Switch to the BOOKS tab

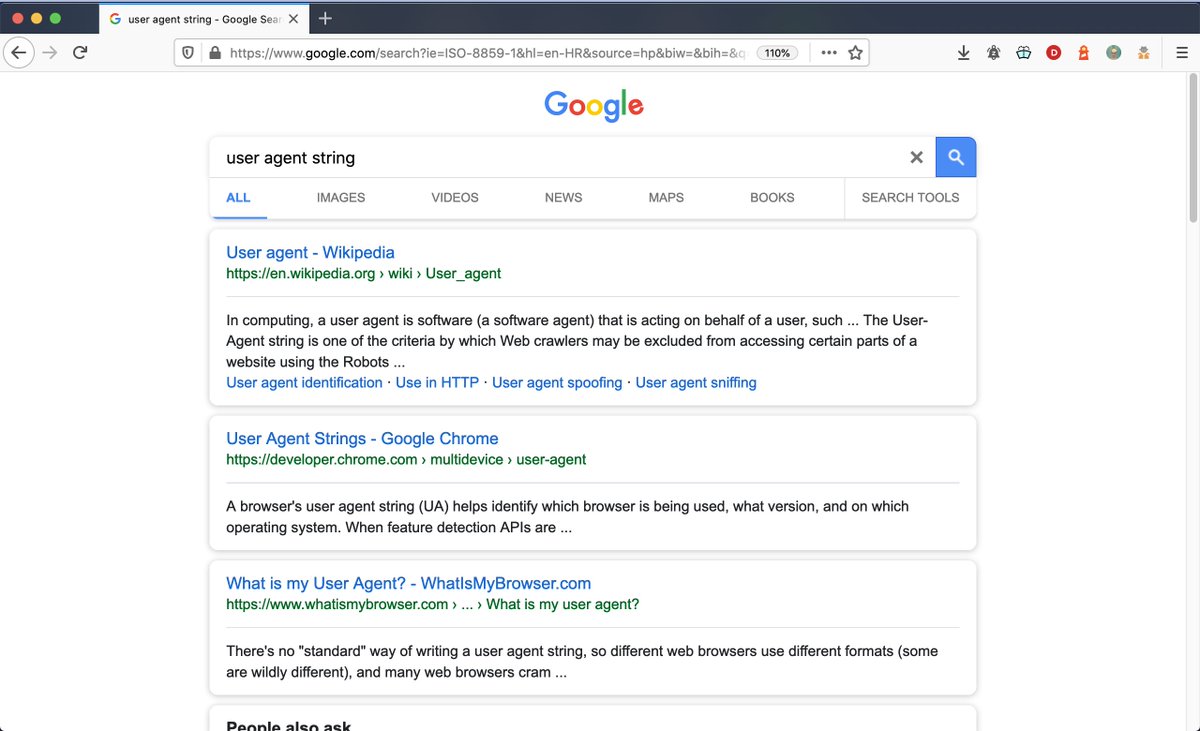[x=772, y=198]
